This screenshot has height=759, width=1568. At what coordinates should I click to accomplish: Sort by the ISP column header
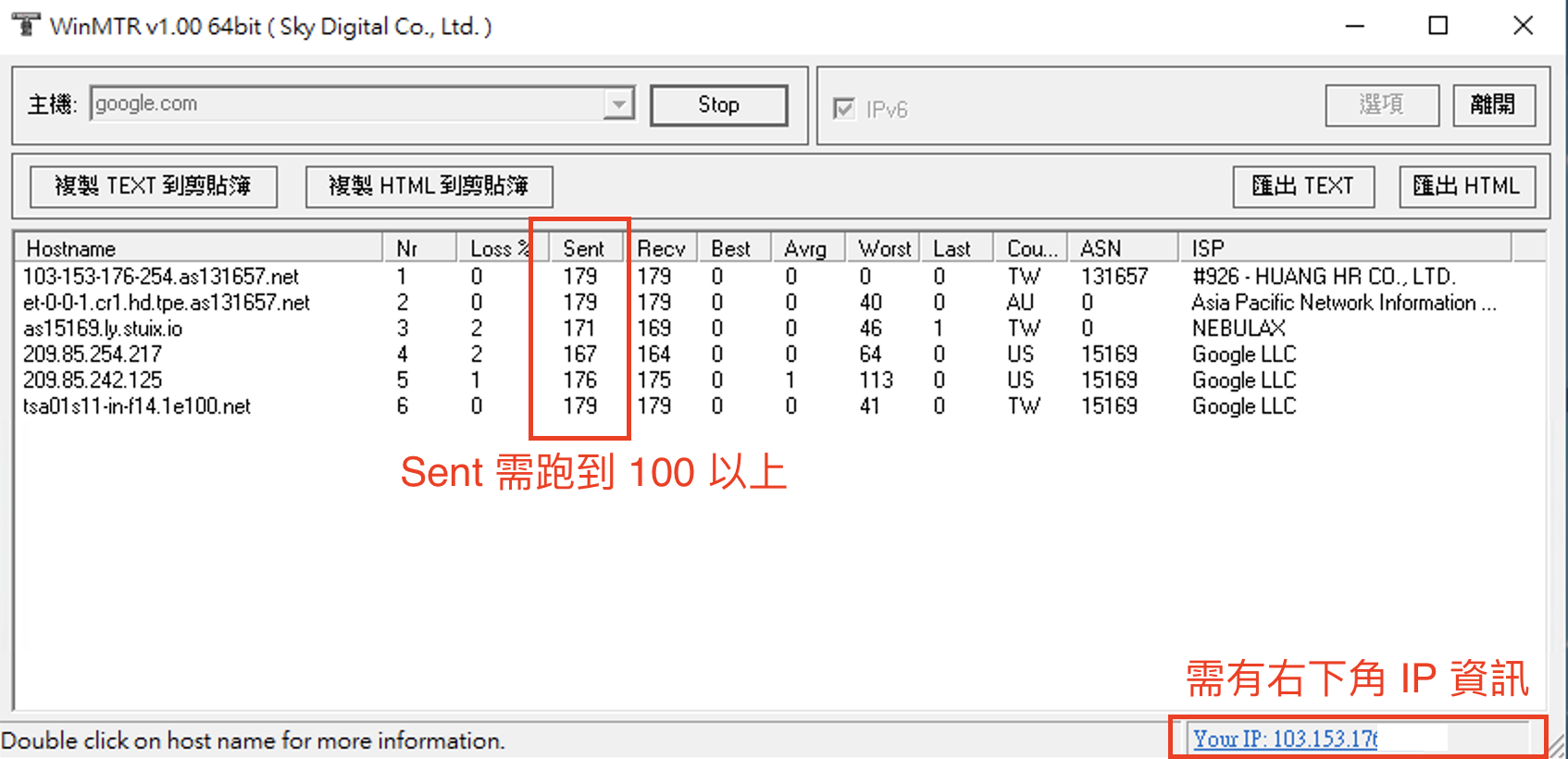(x=1342, y=248)
